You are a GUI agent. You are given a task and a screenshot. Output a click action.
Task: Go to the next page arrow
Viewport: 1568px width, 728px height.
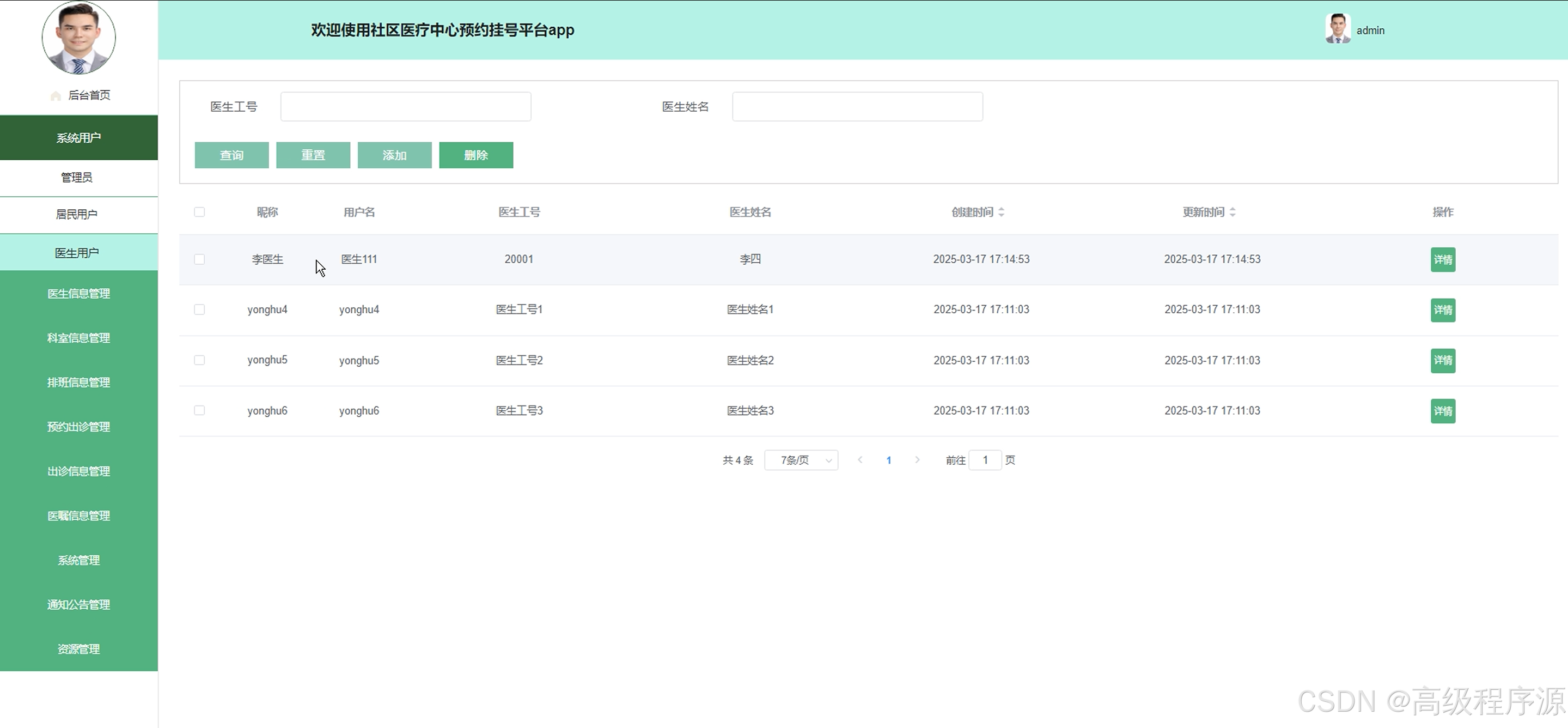point(917,460)
